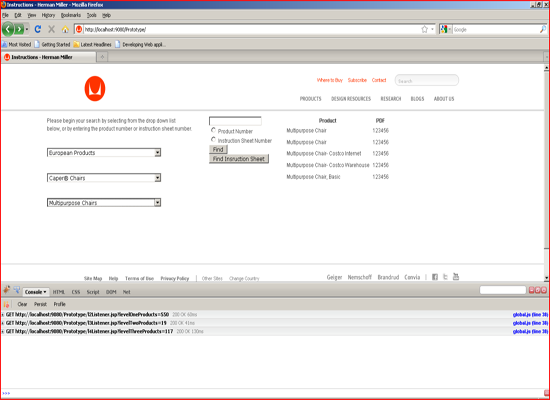Click the stop loading X icon
Image resolution: width=550 pixels, height=400 pixels.
pos(52,29)
